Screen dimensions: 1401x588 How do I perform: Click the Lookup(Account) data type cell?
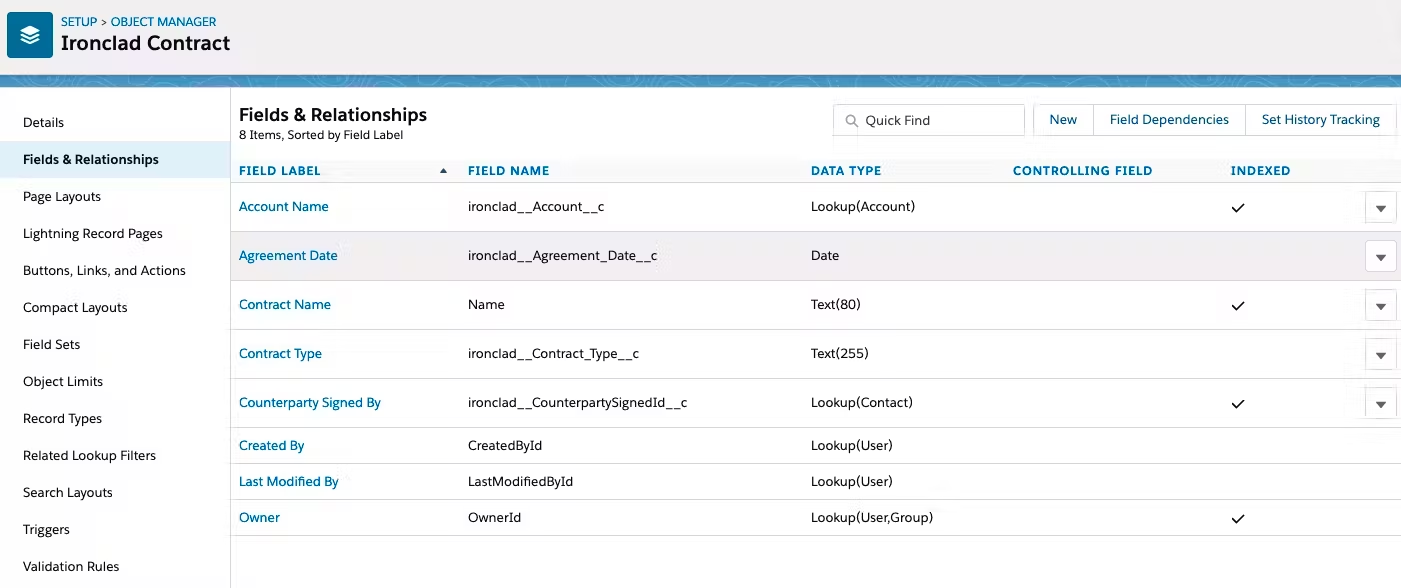point(863,207)
